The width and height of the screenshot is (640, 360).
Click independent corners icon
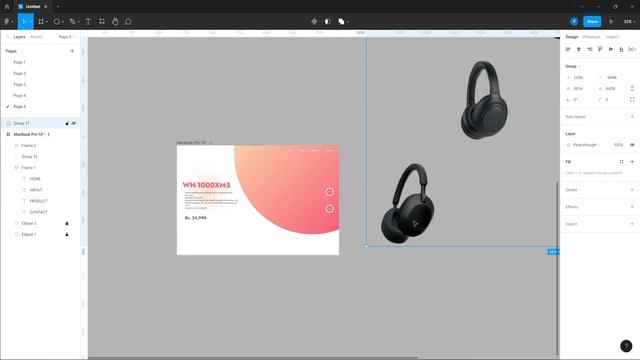point(632,100)
